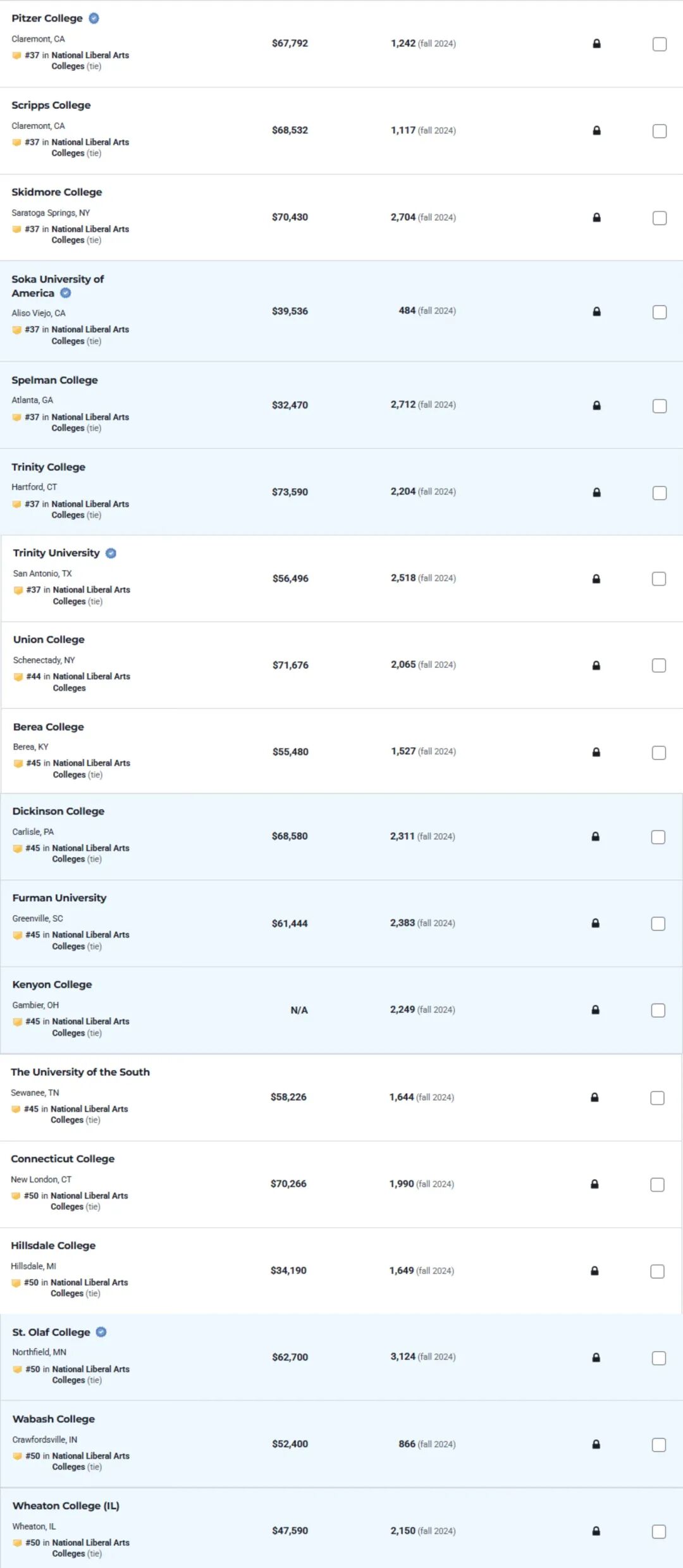Click the lock icon in Dickinson College row
This screenshot has height=1568, width=683.
(x=595, y=836)
